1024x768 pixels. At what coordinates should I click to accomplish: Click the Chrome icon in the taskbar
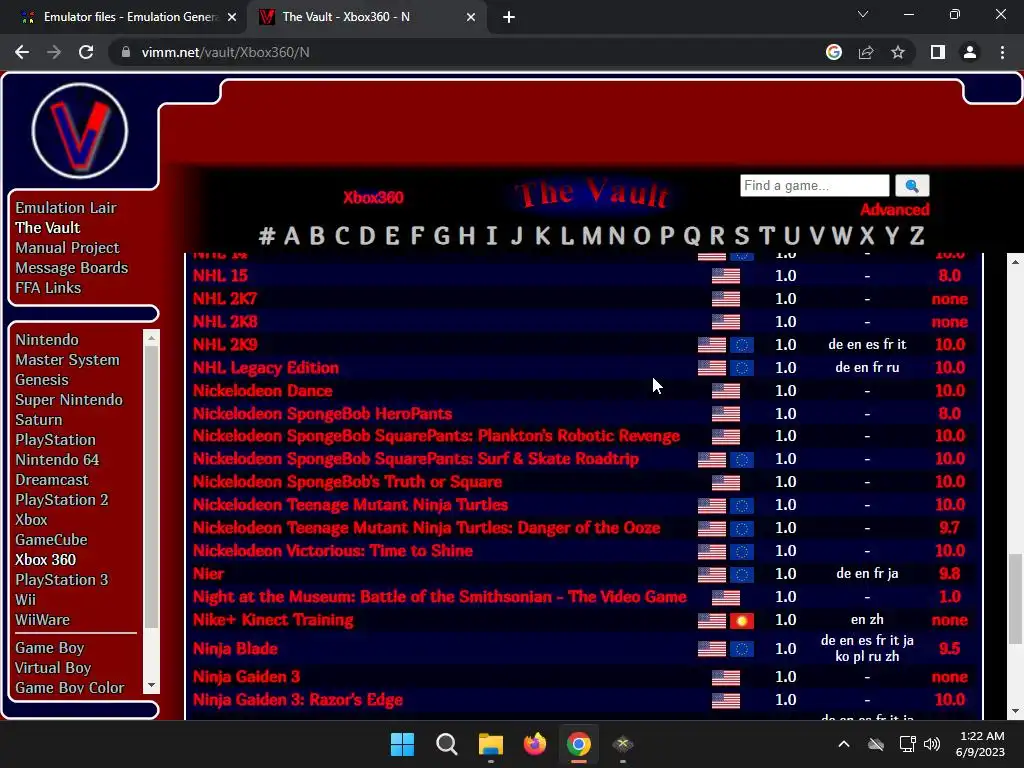click(579, 744)
